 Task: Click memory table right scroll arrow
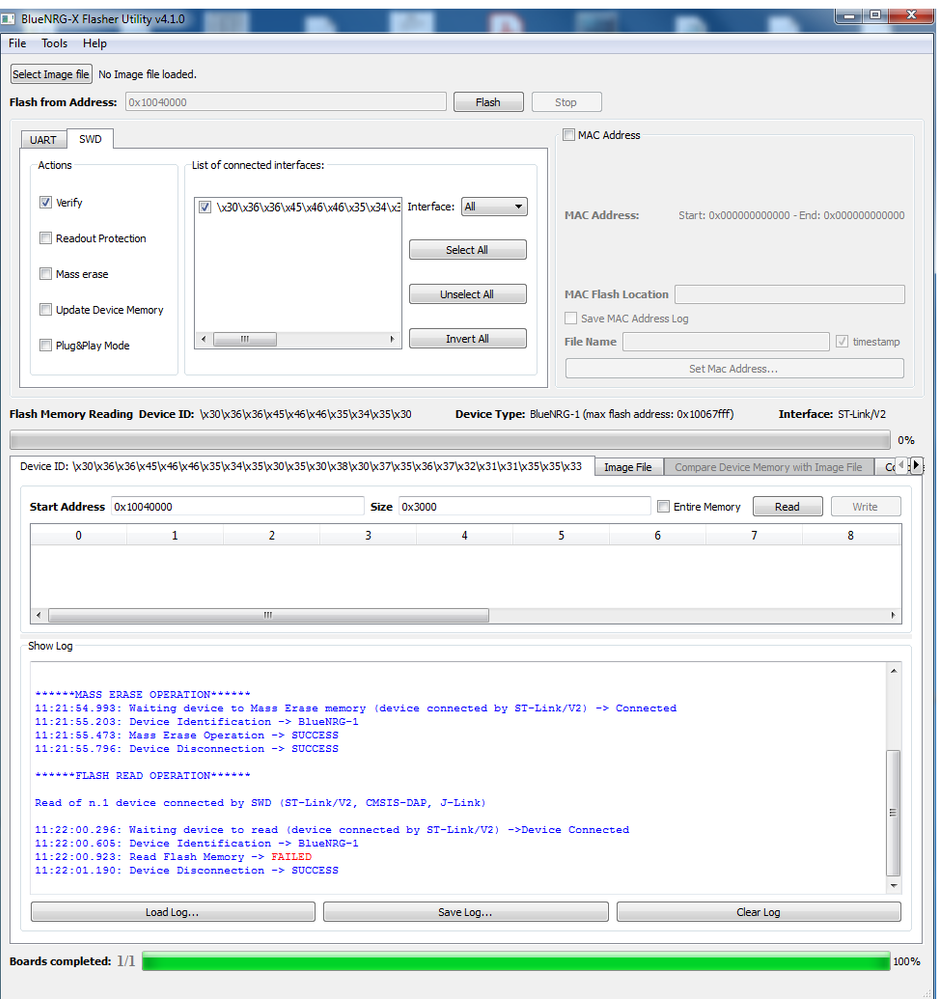pyautogui.click(x=893, y=615)
